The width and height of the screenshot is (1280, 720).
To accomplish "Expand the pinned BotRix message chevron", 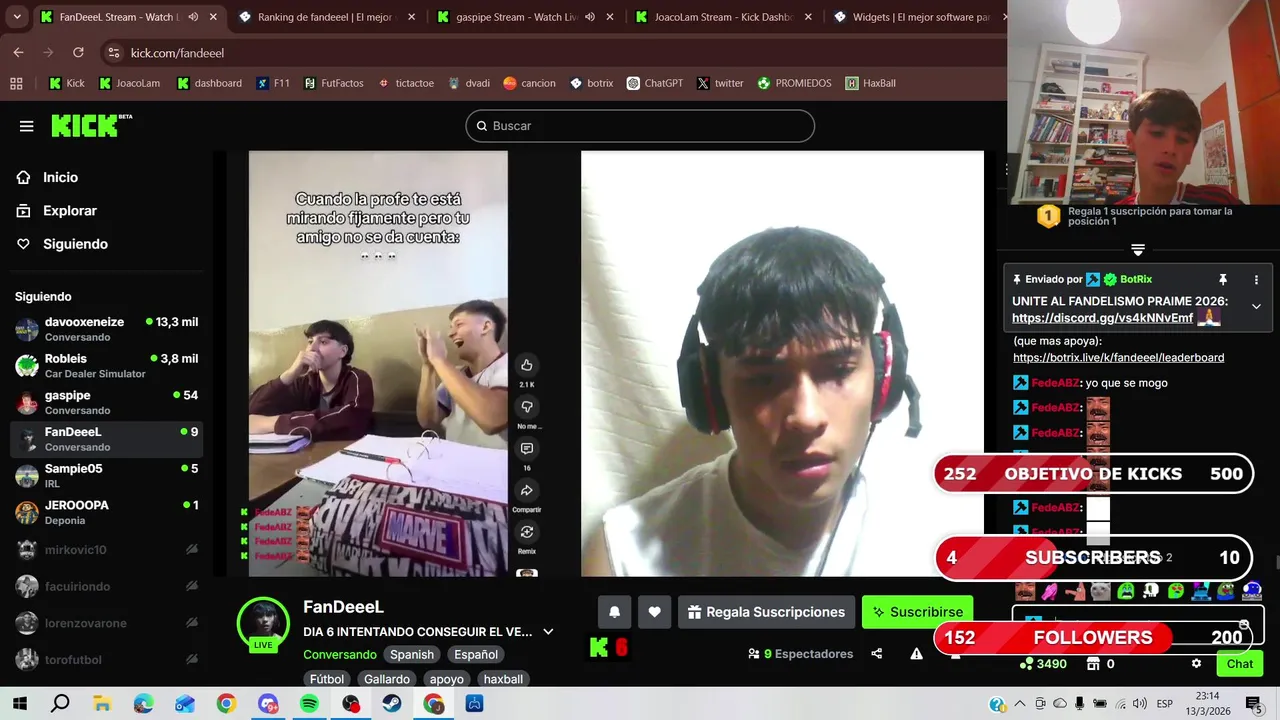I will (1256, 307).
